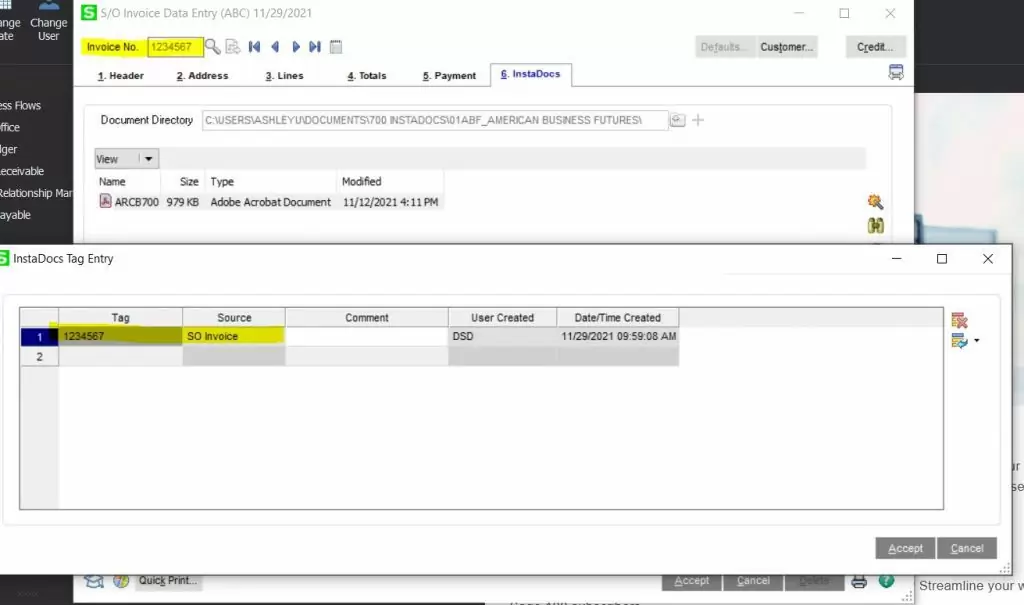The image size is (1024, 605).
Task: Accept the InstaDocs tag entry
Action: click(x=904, y=548)
